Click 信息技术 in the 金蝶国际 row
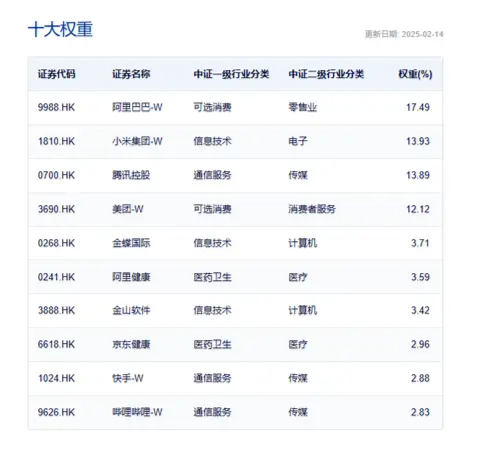Image resolution: width=480 pixels, height=449 pixels. click(212, 243)
